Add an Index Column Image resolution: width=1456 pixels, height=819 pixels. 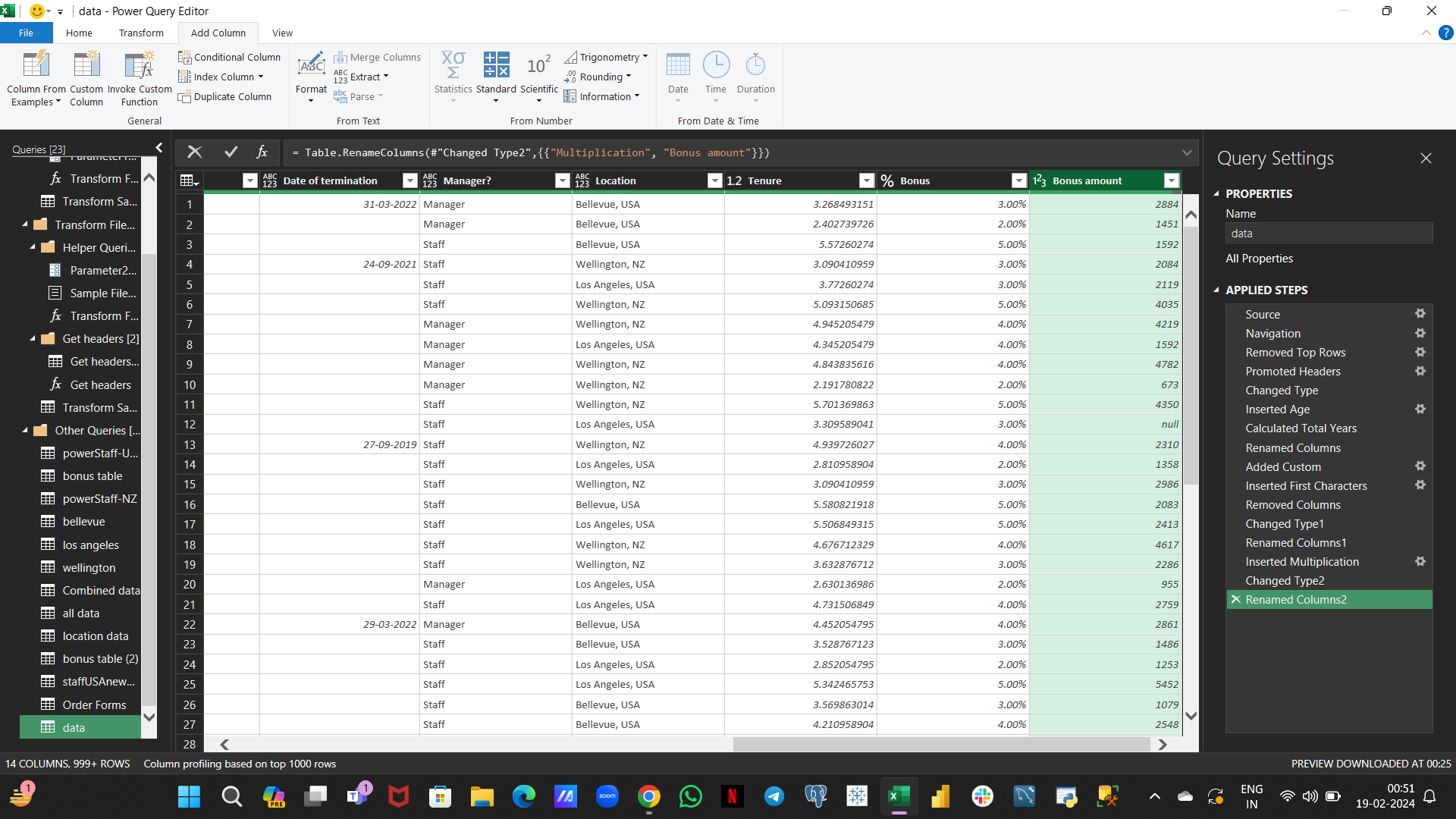click(x=220, y=76)
